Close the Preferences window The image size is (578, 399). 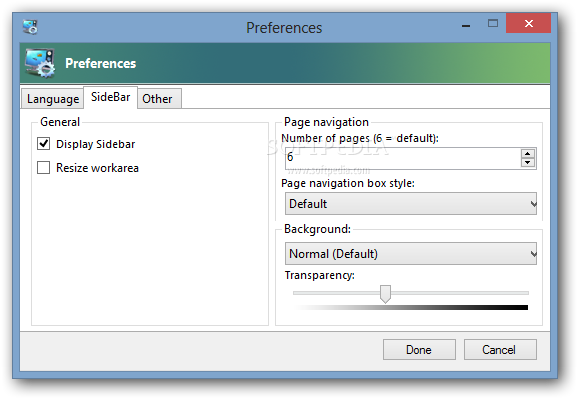(529, 24)
